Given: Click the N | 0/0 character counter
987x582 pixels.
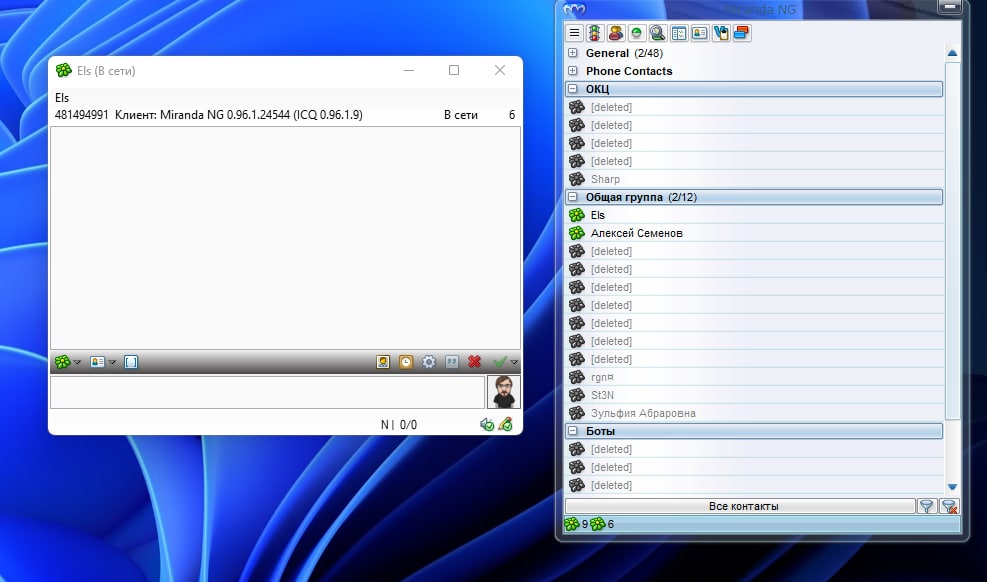Looking at the screenshot, I should coord(398,425).
